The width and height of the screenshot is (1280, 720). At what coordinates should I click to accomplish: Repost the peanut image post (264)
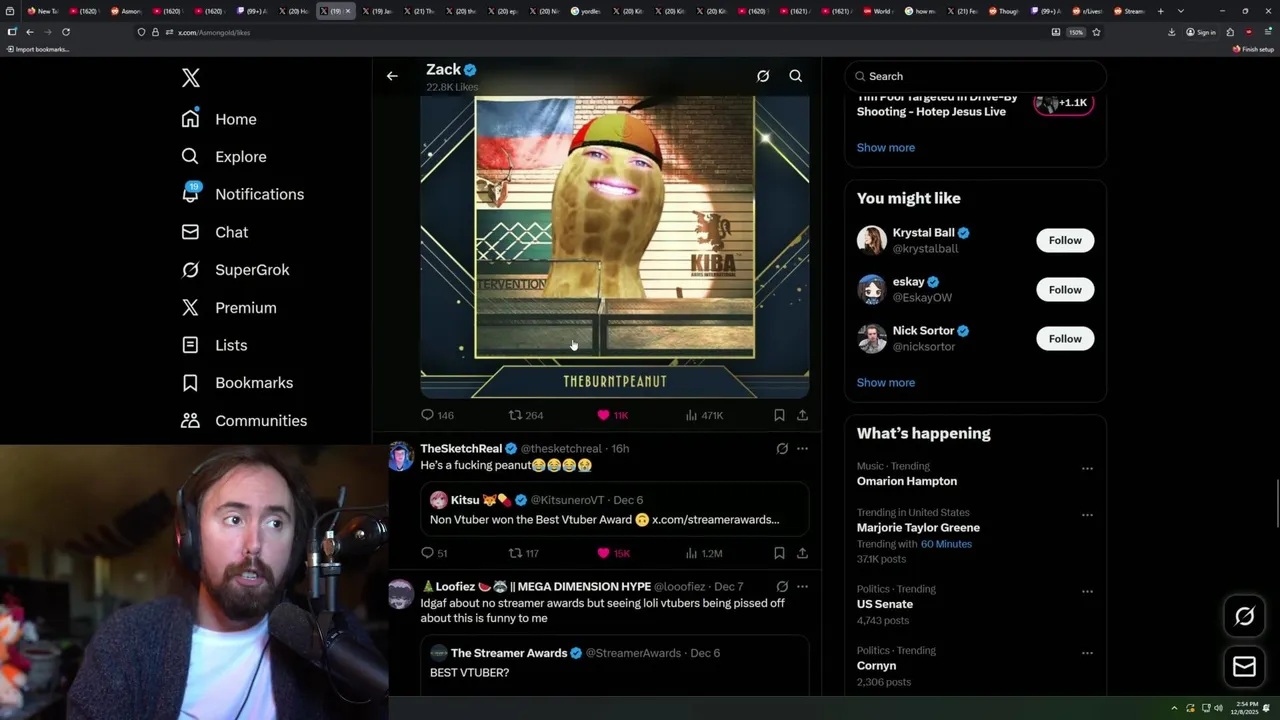[x=526, y=415]
